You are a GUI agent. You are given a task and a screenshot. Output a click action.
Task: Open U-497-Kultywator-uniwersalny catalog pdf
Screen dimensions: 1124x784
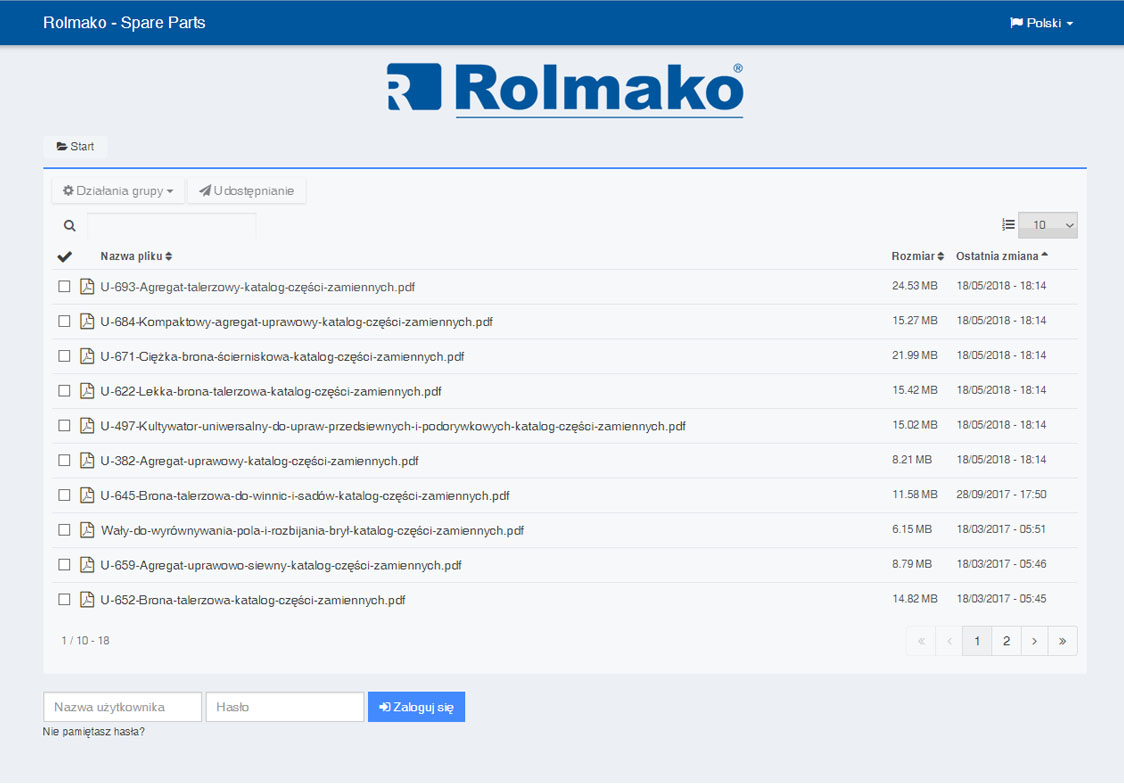tap(393, 426)
